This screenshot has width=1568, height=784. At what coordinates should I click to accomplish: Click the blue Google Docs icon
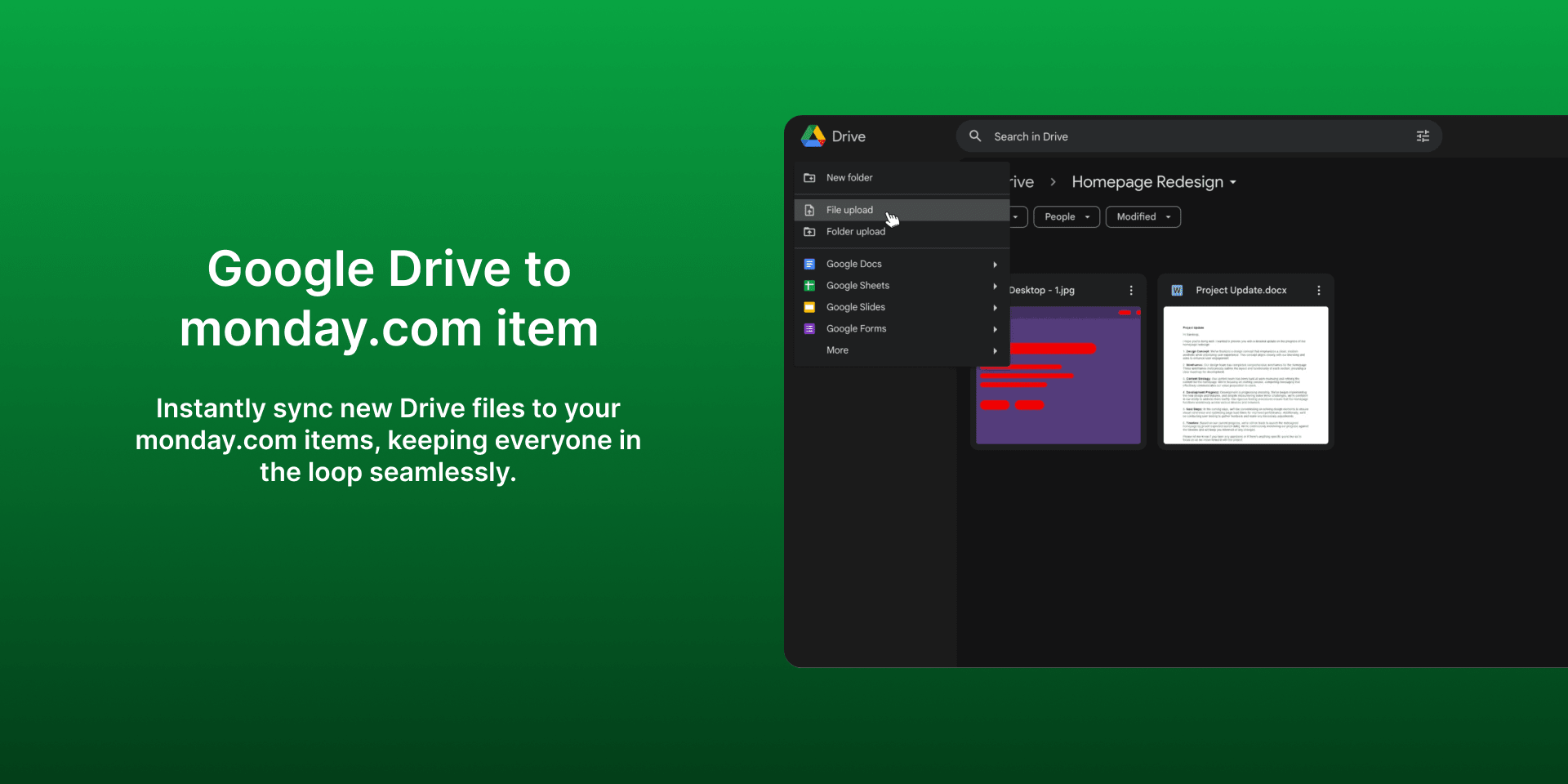809,264
